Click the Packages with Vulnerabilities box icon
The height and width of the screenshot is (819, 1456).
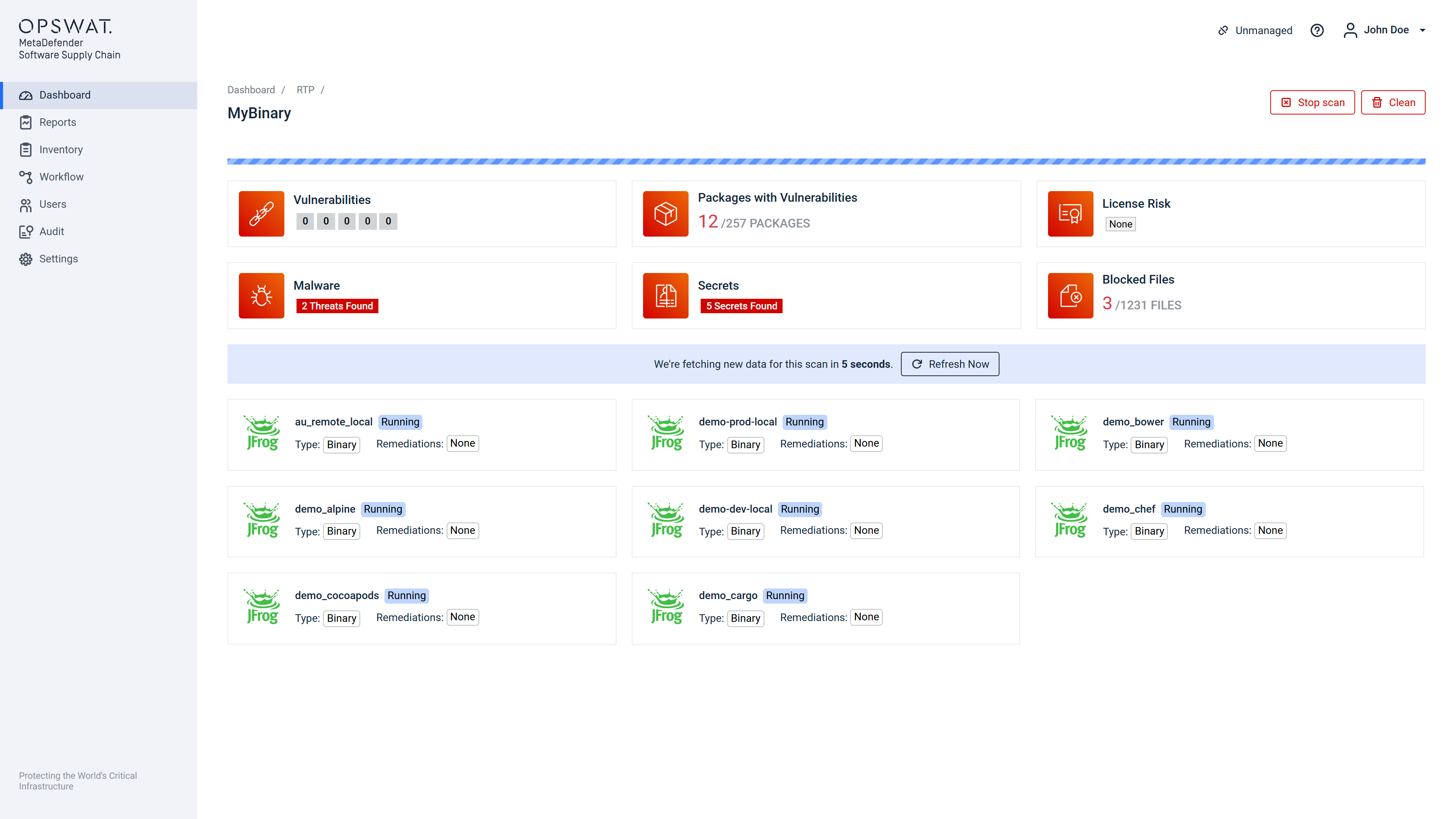click(665, 213)
